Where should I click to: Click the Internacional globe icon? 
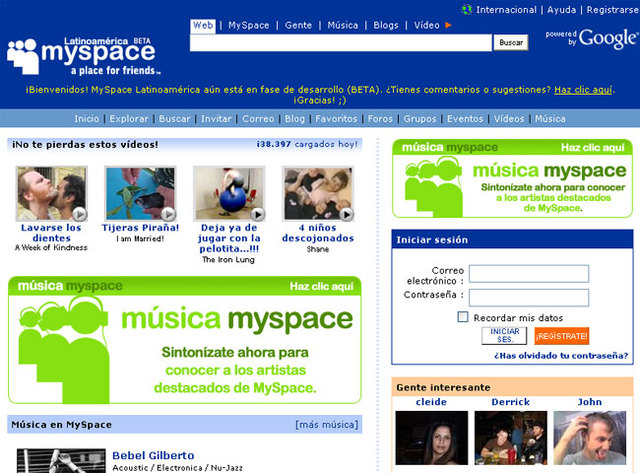(x=467, y=10)
